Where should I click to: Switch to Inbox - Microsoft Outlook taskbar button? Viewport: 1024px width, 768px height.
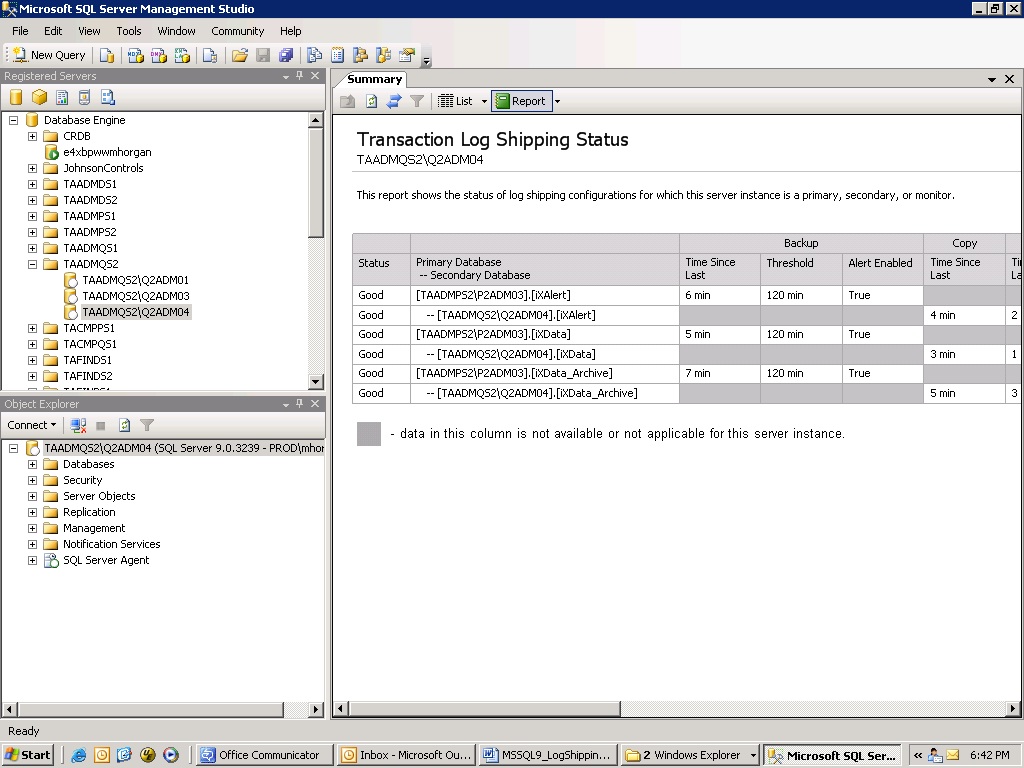coord(406,755)
